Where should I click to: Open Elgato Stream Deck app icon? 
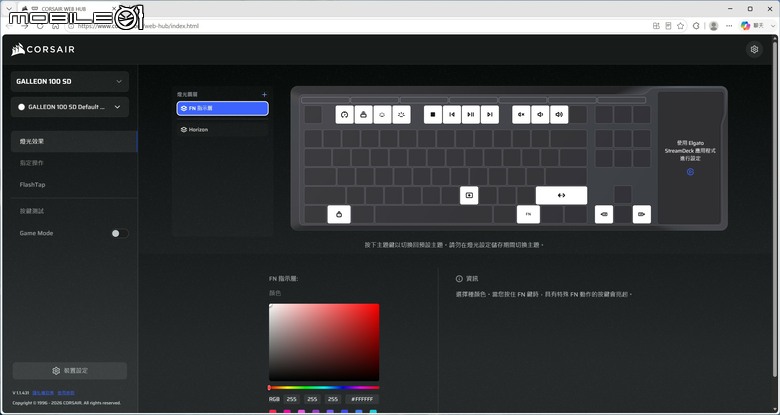click(690, 172)
